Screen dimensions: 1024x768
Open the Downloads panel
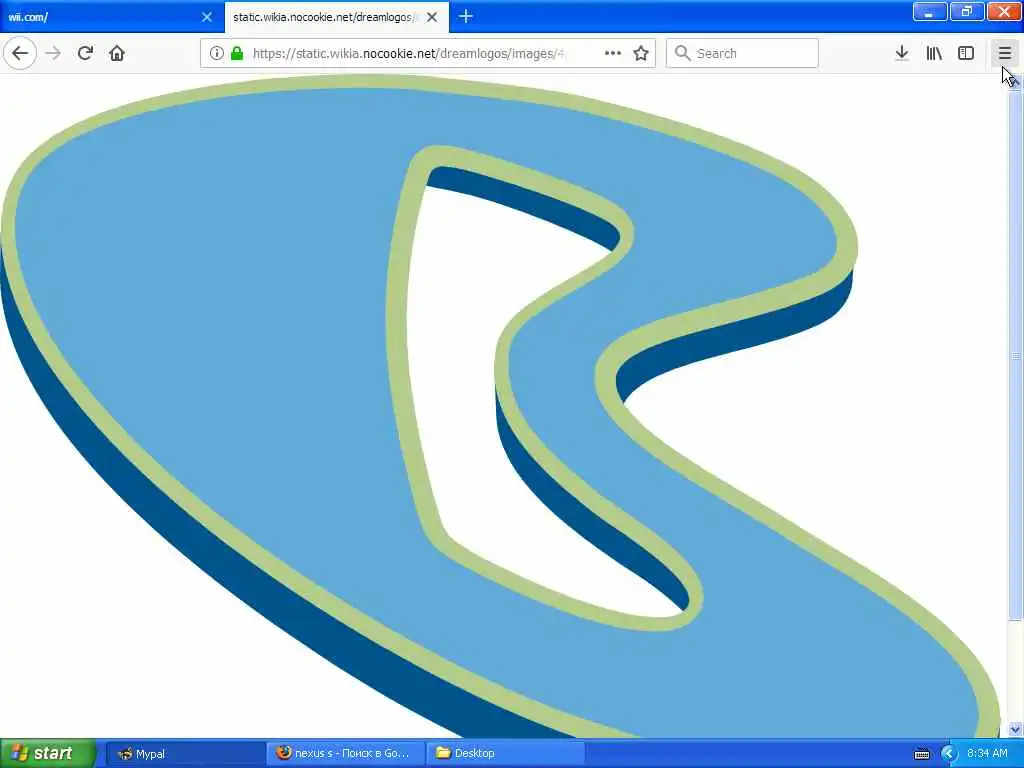902,53
